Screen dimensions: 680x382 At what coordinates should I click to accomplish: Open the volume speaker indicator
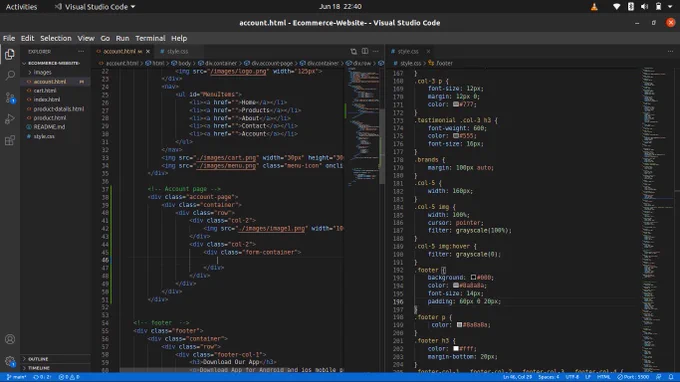coord(644,7)
